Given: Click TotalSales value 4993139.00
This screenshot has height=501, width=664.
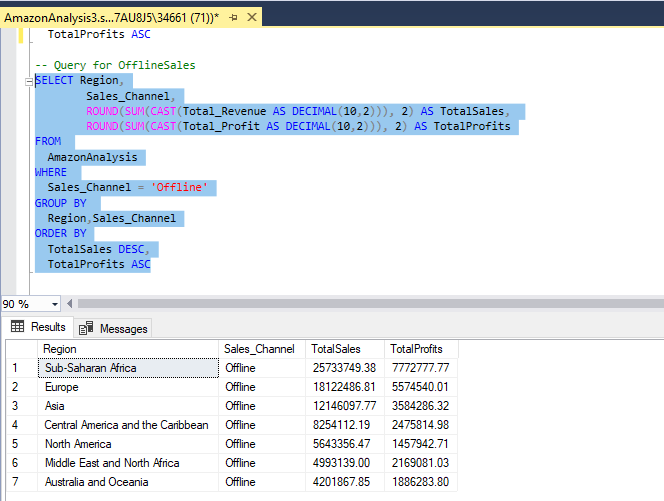Looking at the screenshot, I should click(345, 463).
